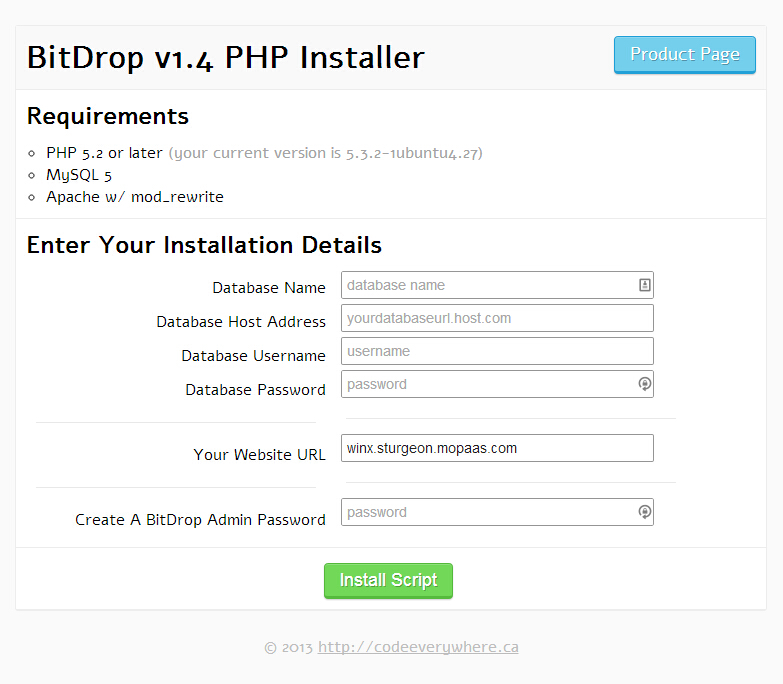
Task: Click password manager icon in Admin Password field
Action: [645, 512]
